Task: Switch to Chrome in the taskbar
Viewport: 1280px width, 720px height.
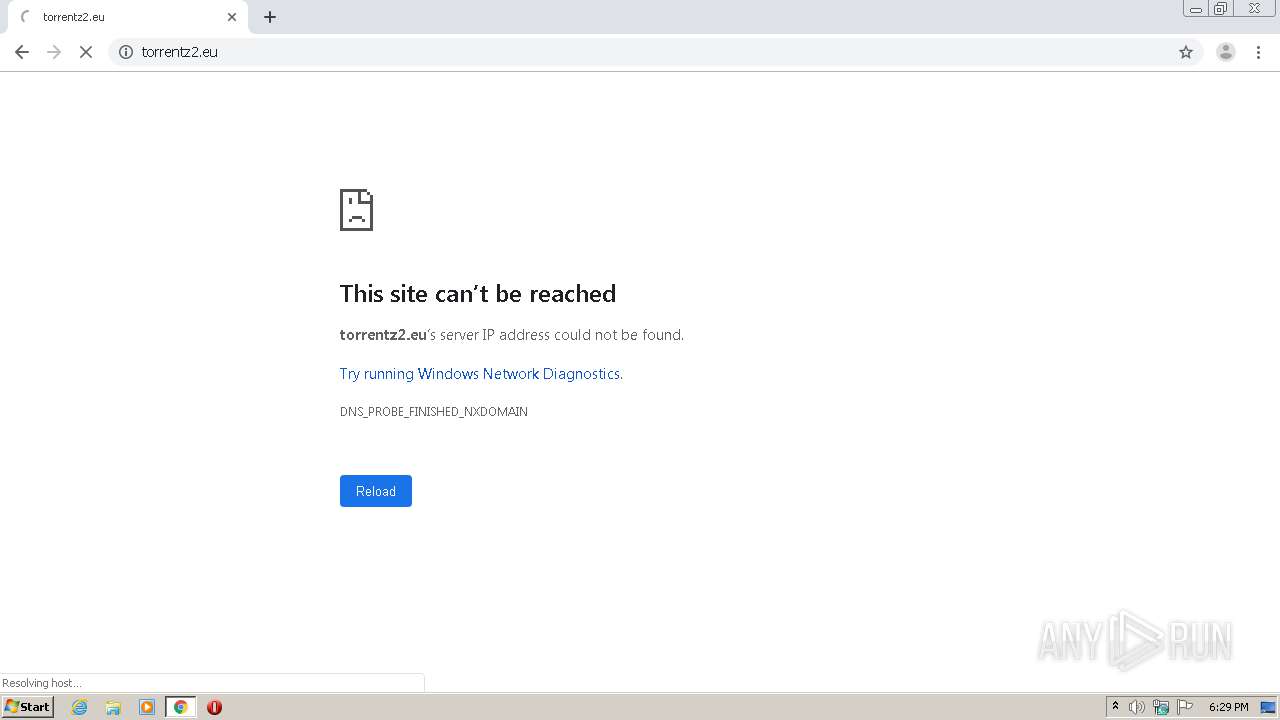Action: click(180, 707)
